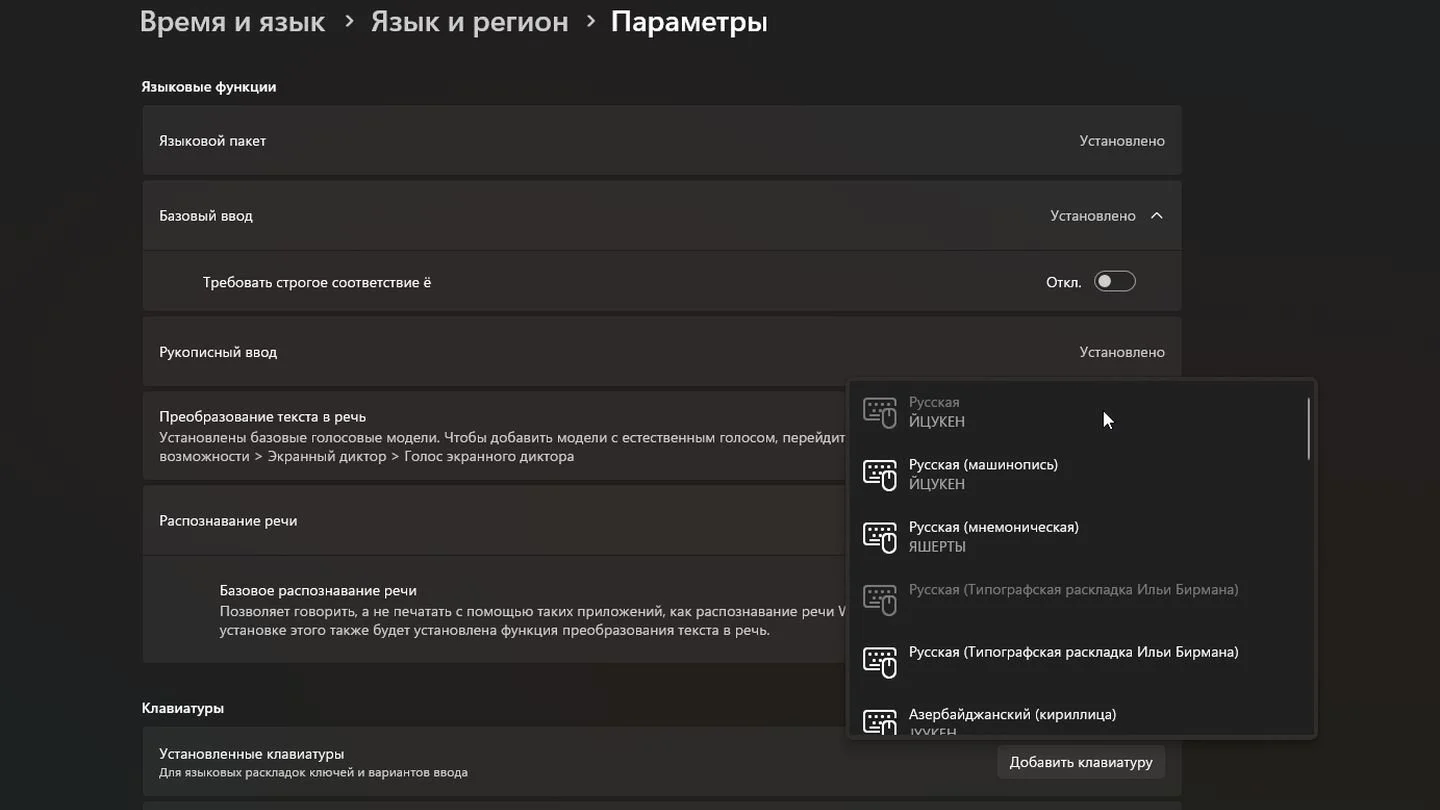
Task: Click the greyed Русская ЙЦУКЕН entry
Action: click(x=1080, y=412)
